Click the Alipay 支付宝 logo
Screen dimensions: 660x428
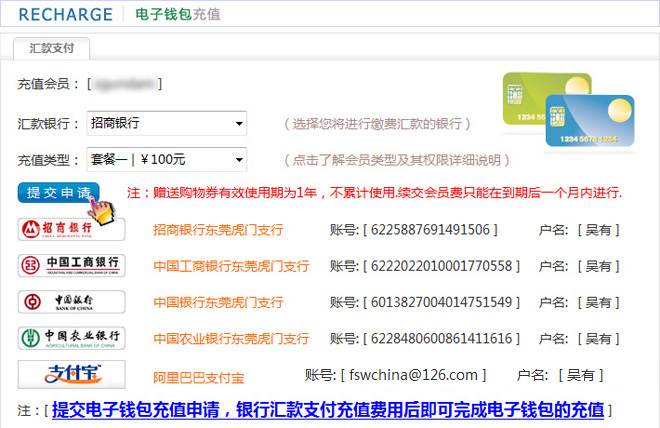[x=72, y=374]
